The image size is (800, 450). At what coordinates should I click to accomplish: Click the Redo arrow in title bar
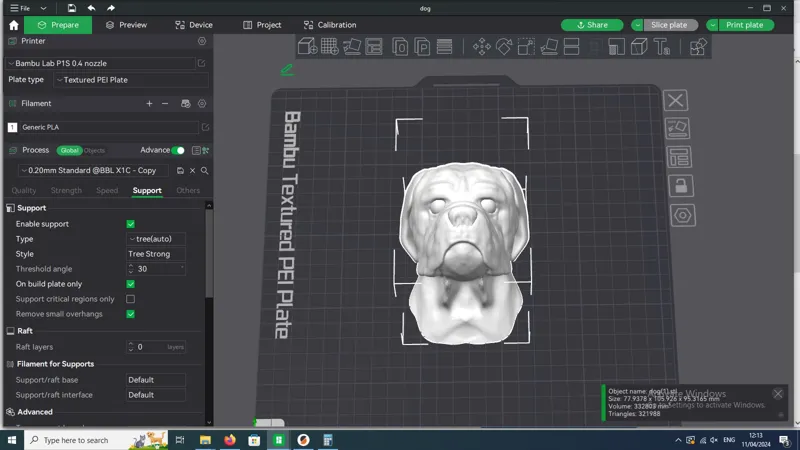pyautogui.click(x=111, y=8)
